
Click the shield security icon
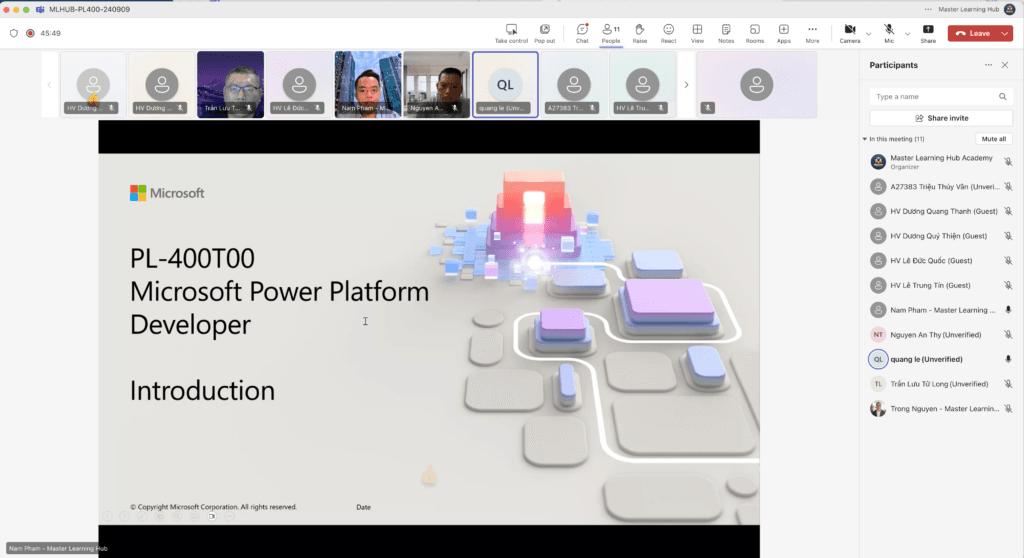coord(14,33)
